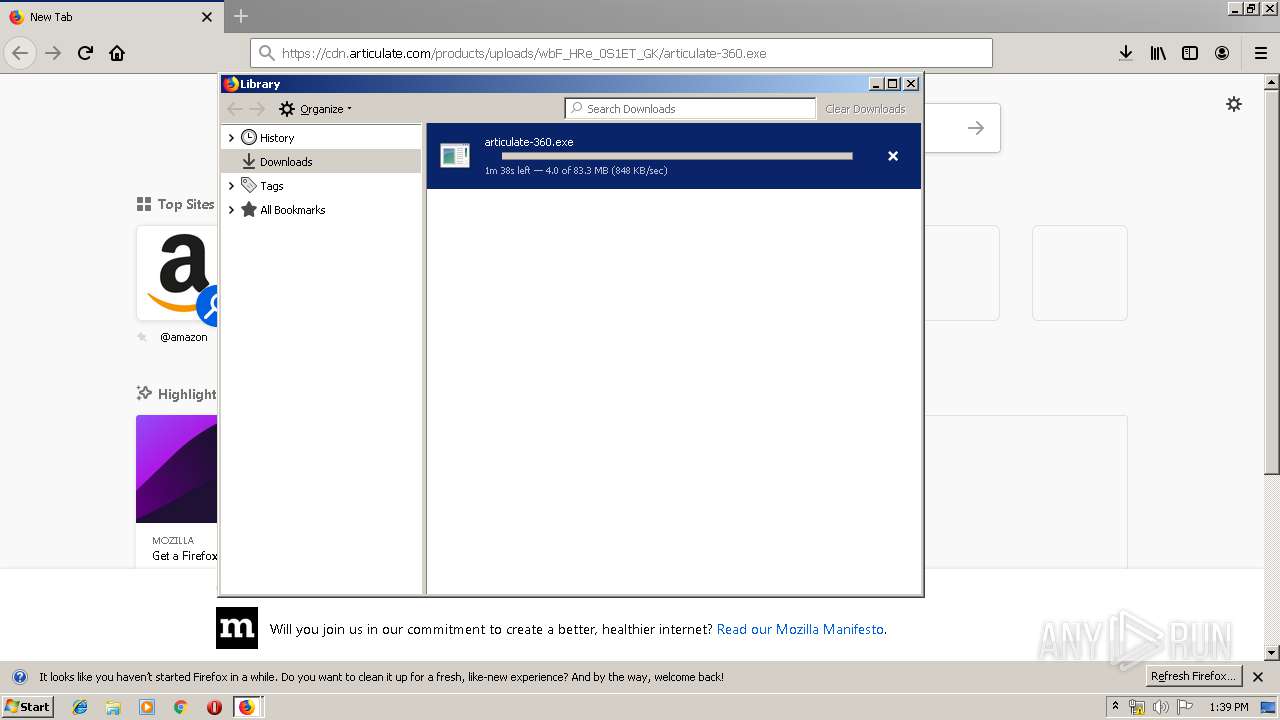Close the New Tab tab
This screenshot has height=720, width=1280.
(x=207, y=17)
